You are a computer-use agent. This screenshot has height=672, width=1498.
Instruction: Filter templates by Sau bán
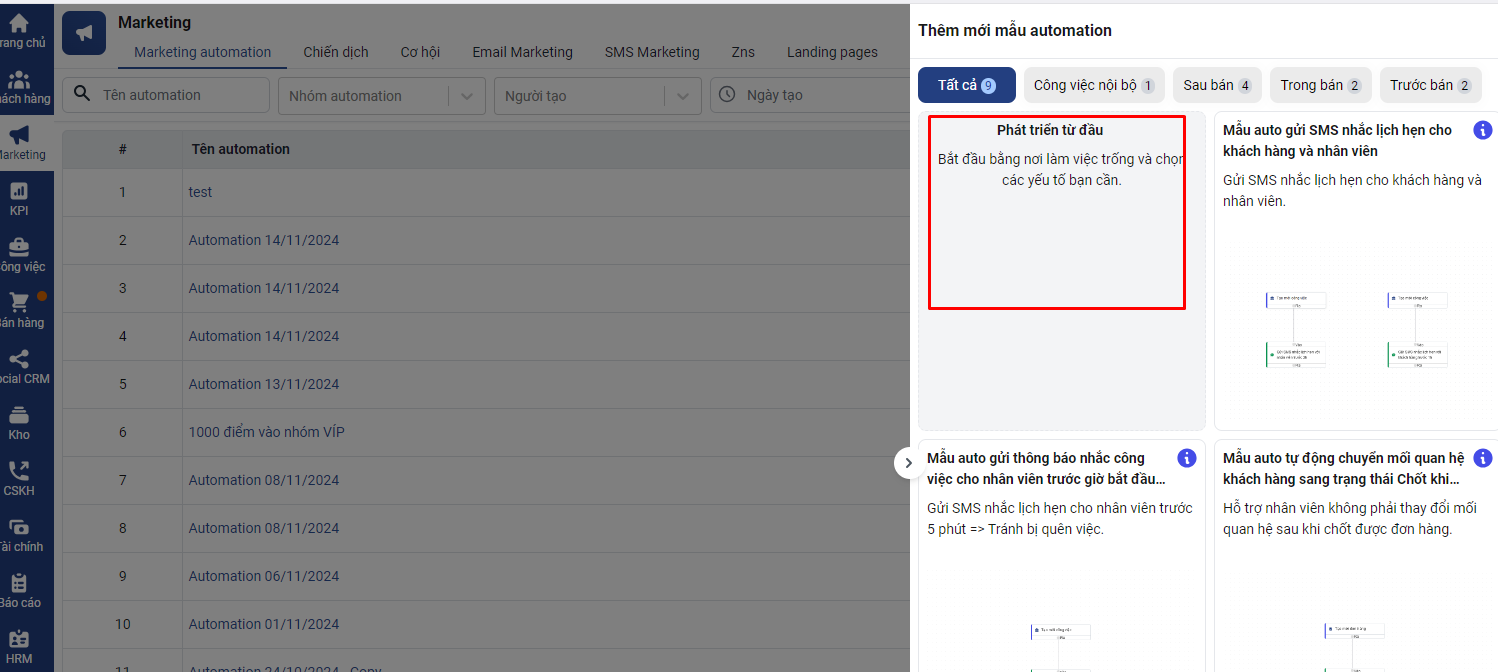tap(1217, 85)
